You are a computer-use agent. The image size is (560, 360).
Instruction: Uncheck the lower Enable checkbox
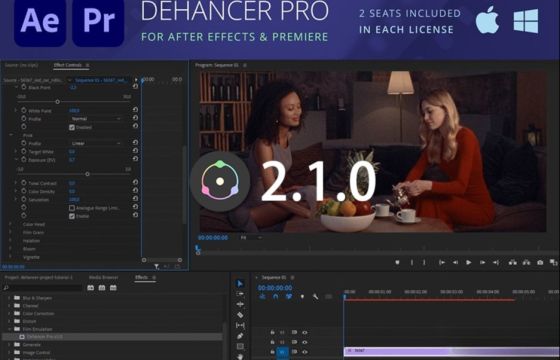(x=72, y=216)
